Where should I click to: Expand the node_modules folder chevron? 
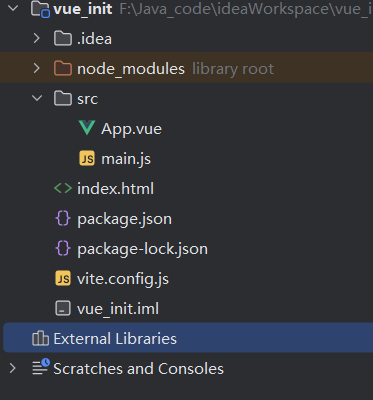tap(37, 68)
